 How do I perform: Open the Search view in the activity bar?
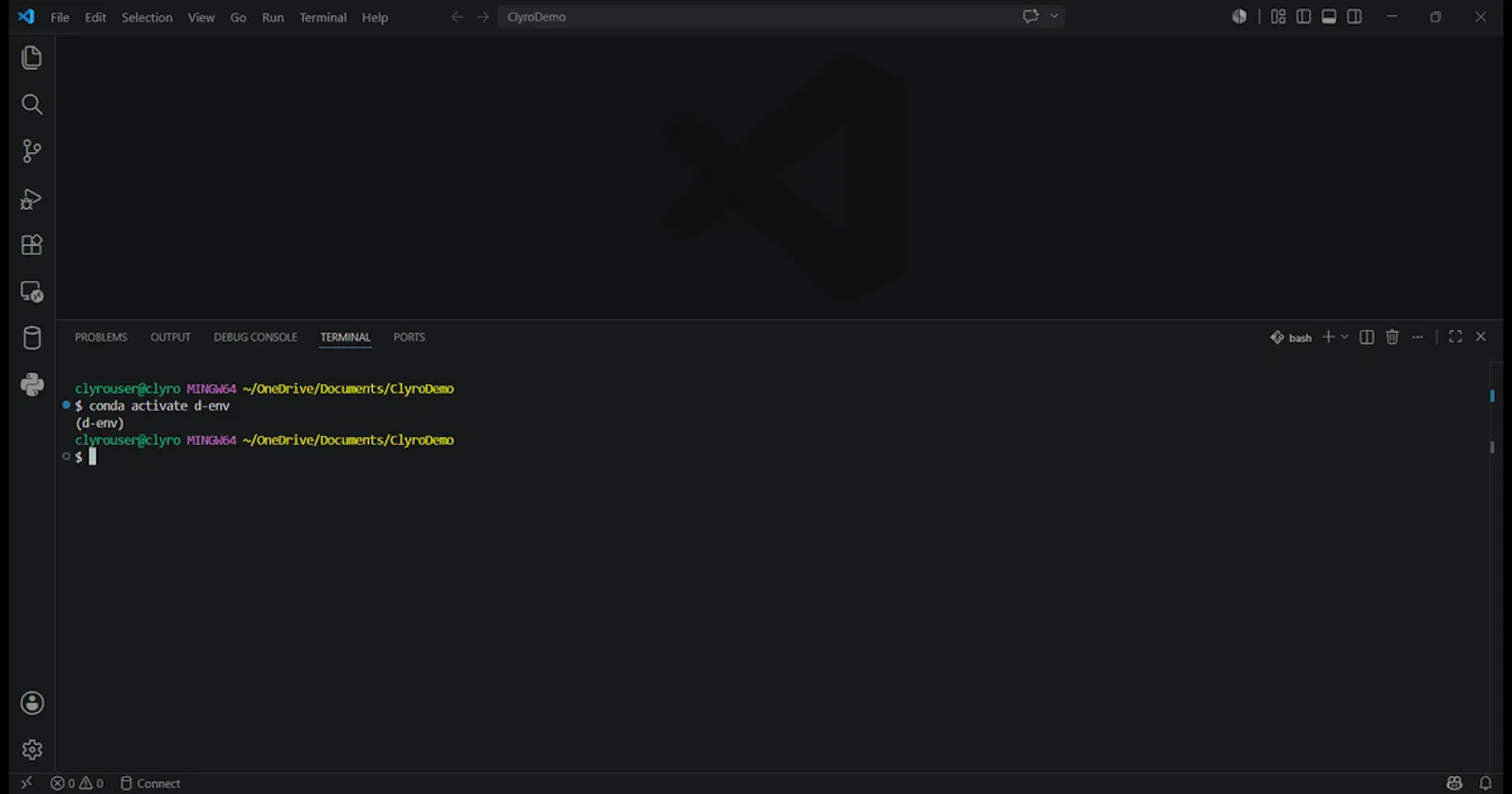tap(32, 104)
